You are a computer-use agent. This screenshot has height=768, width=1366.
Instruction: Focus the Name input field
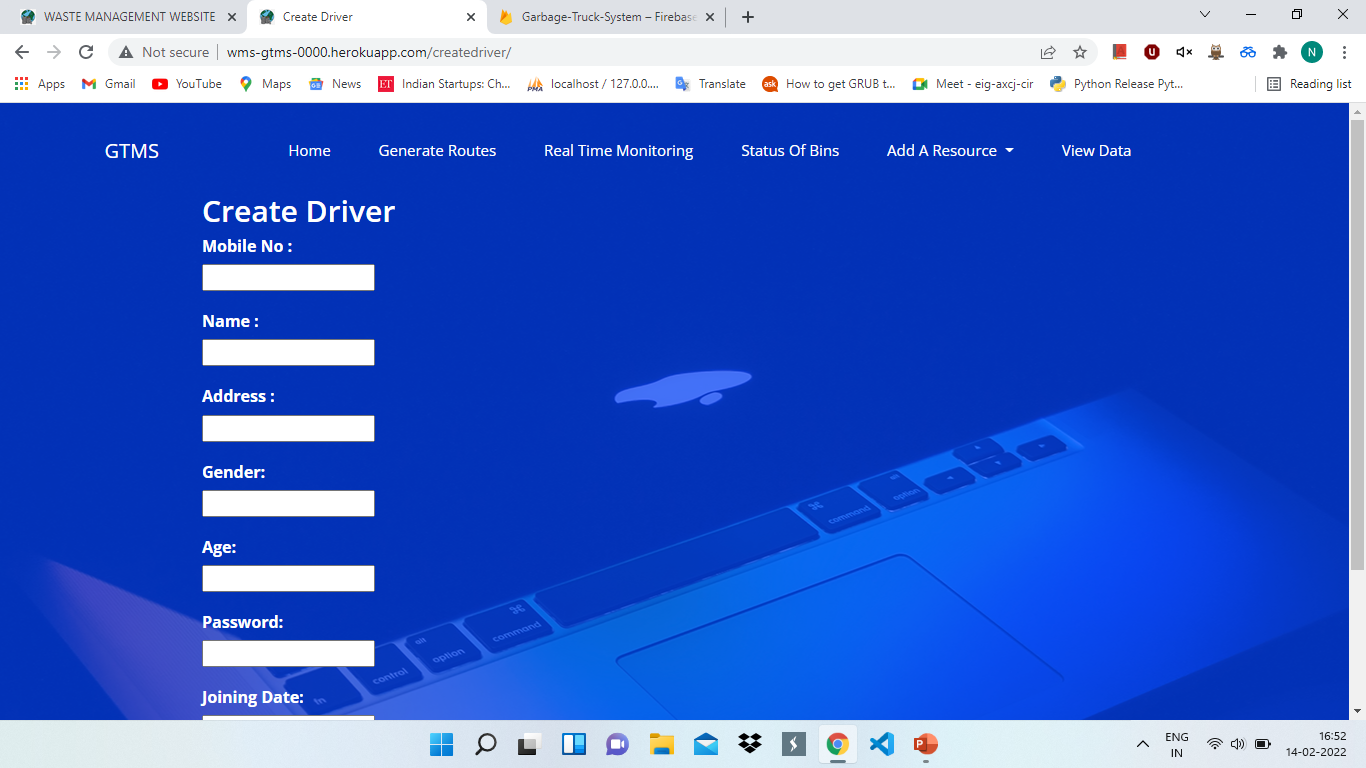[x=288, y=353]
